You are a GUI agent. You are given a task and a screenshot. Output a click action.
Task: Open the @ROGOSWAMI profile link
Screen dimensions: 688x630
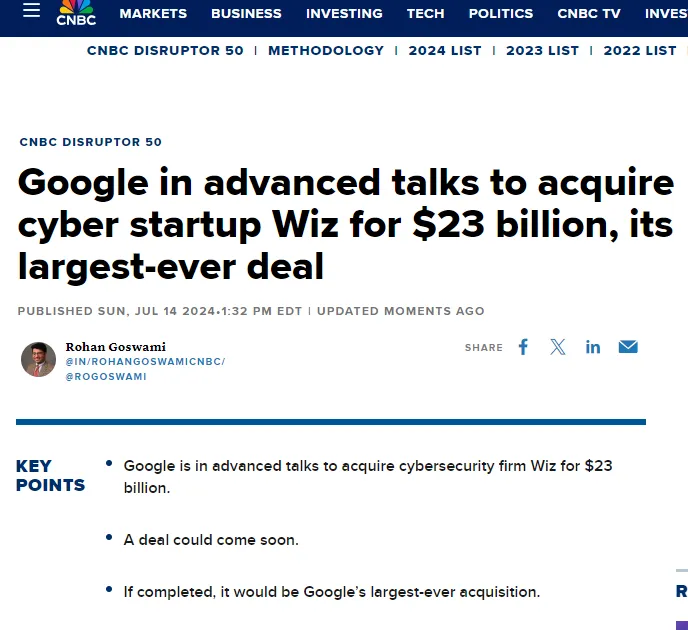(x=106, y=377)
